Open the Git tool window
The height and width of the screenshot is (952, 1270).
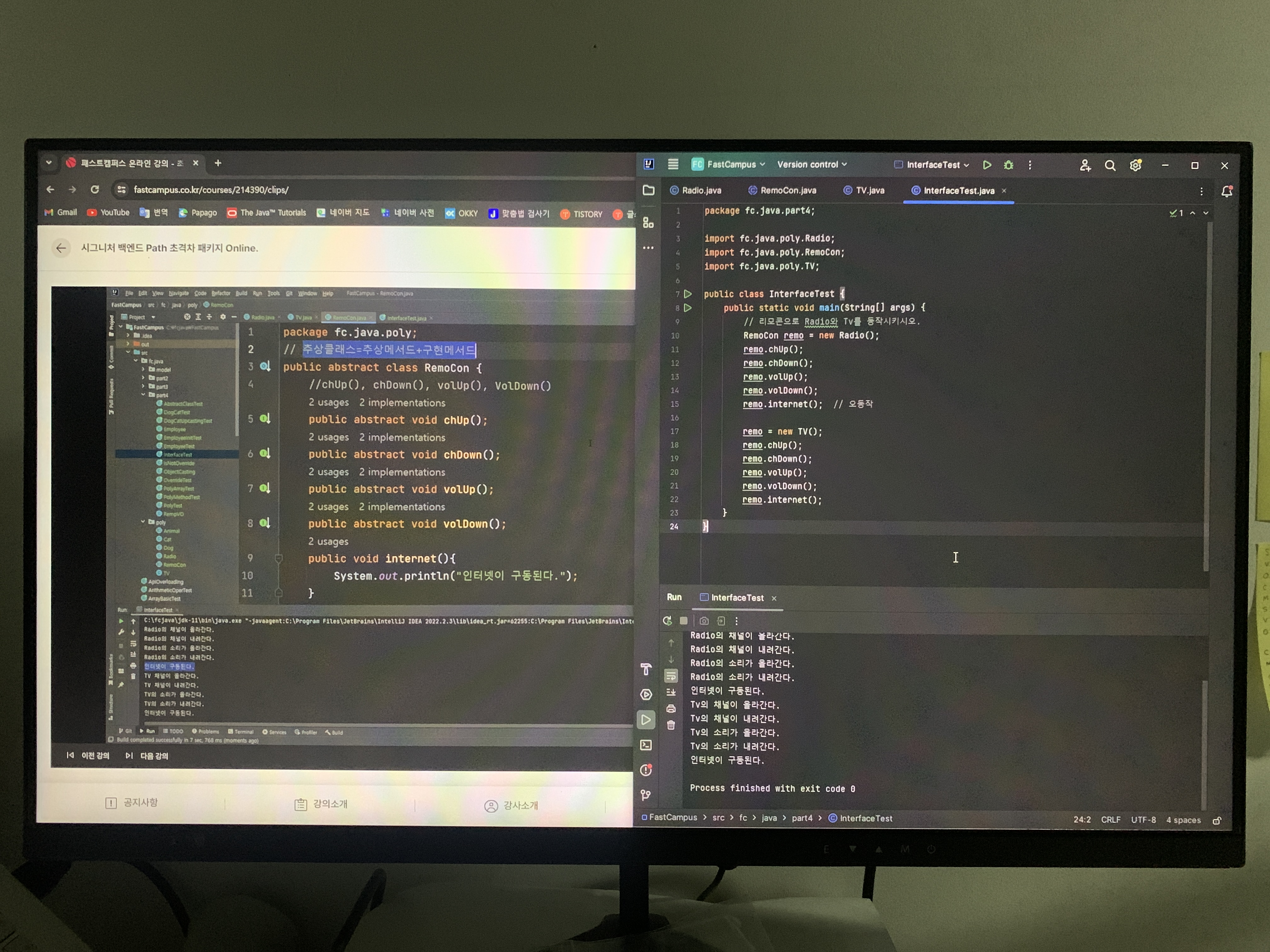point(646,795)
